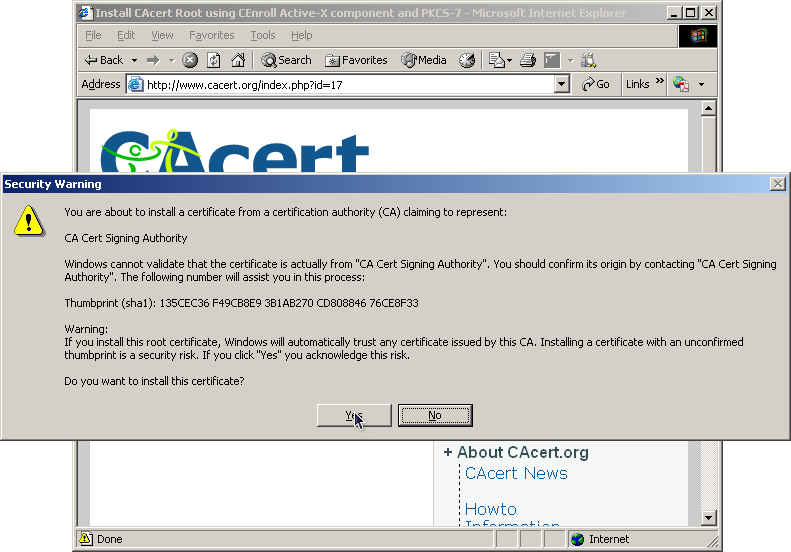Open the Edit menu
The height and width of the screenshot is (552, 791).
coord(126,35)
